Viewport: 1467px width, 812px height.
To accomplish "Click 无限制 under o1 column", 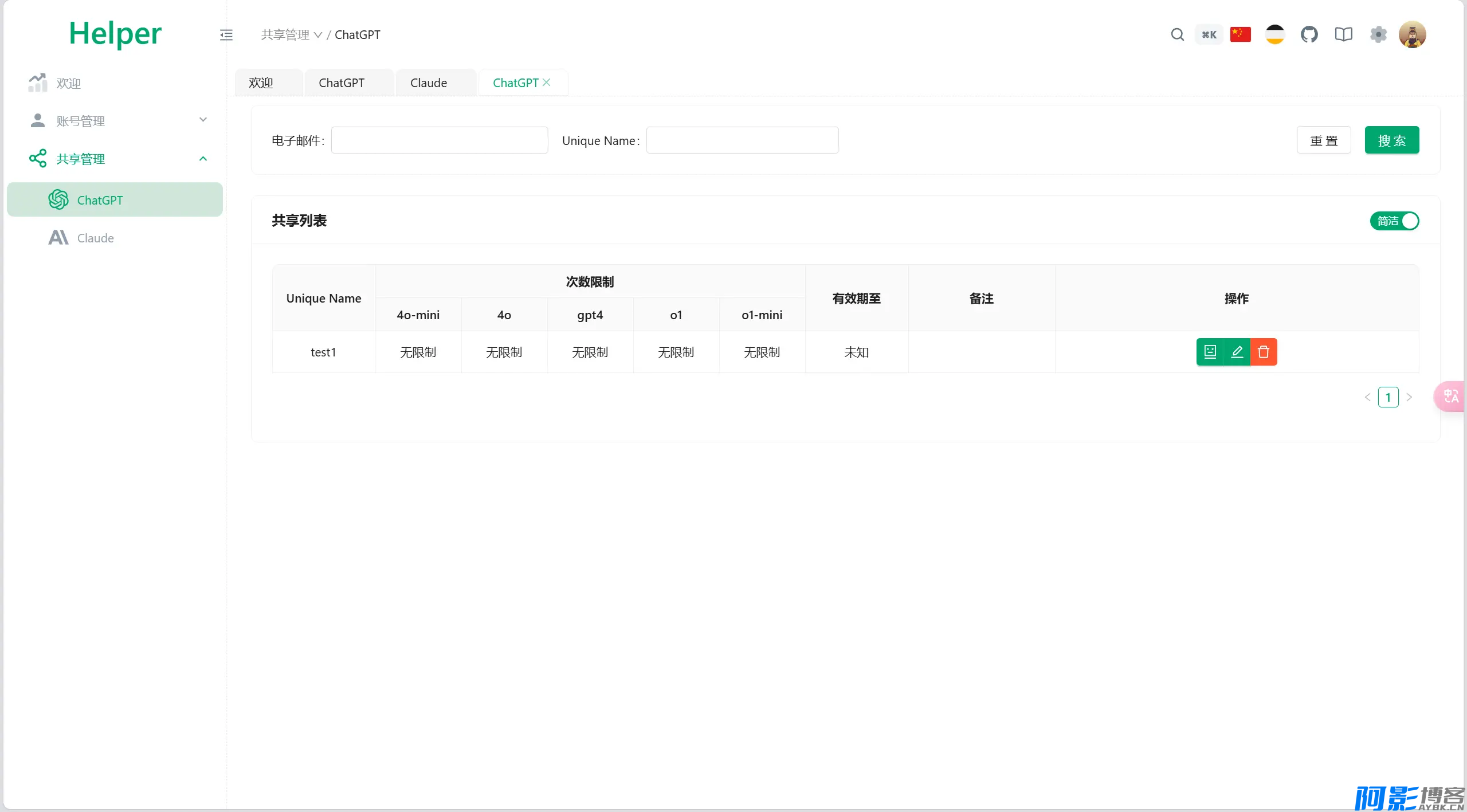I will pos(676,352).
